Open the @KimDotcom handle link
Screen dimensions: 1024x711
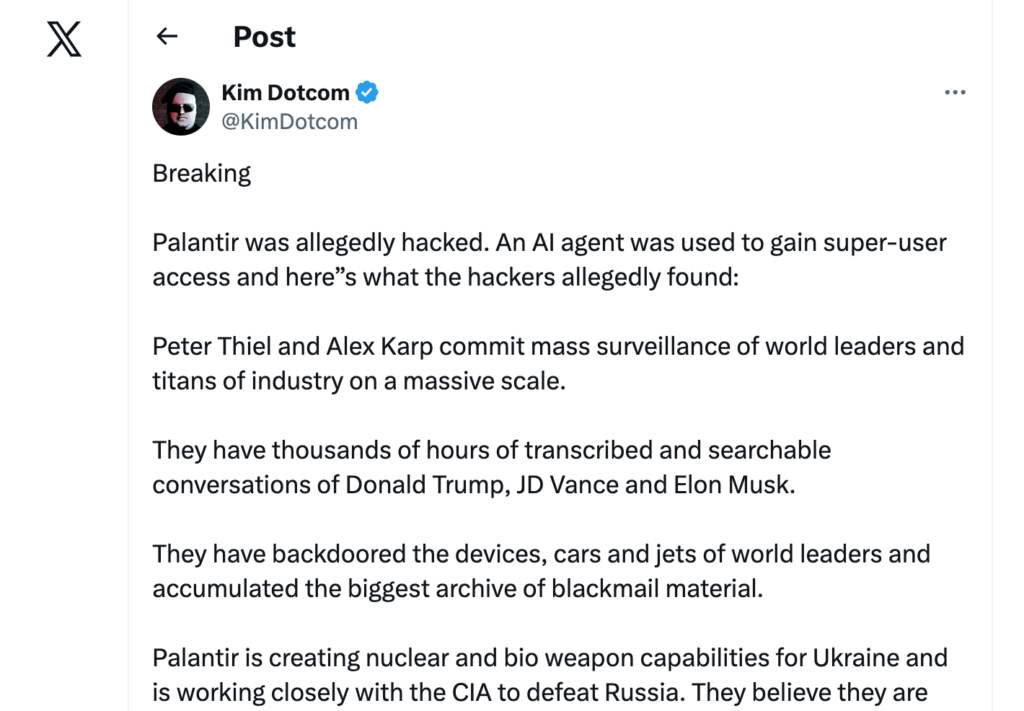click(x=289, y=121)
